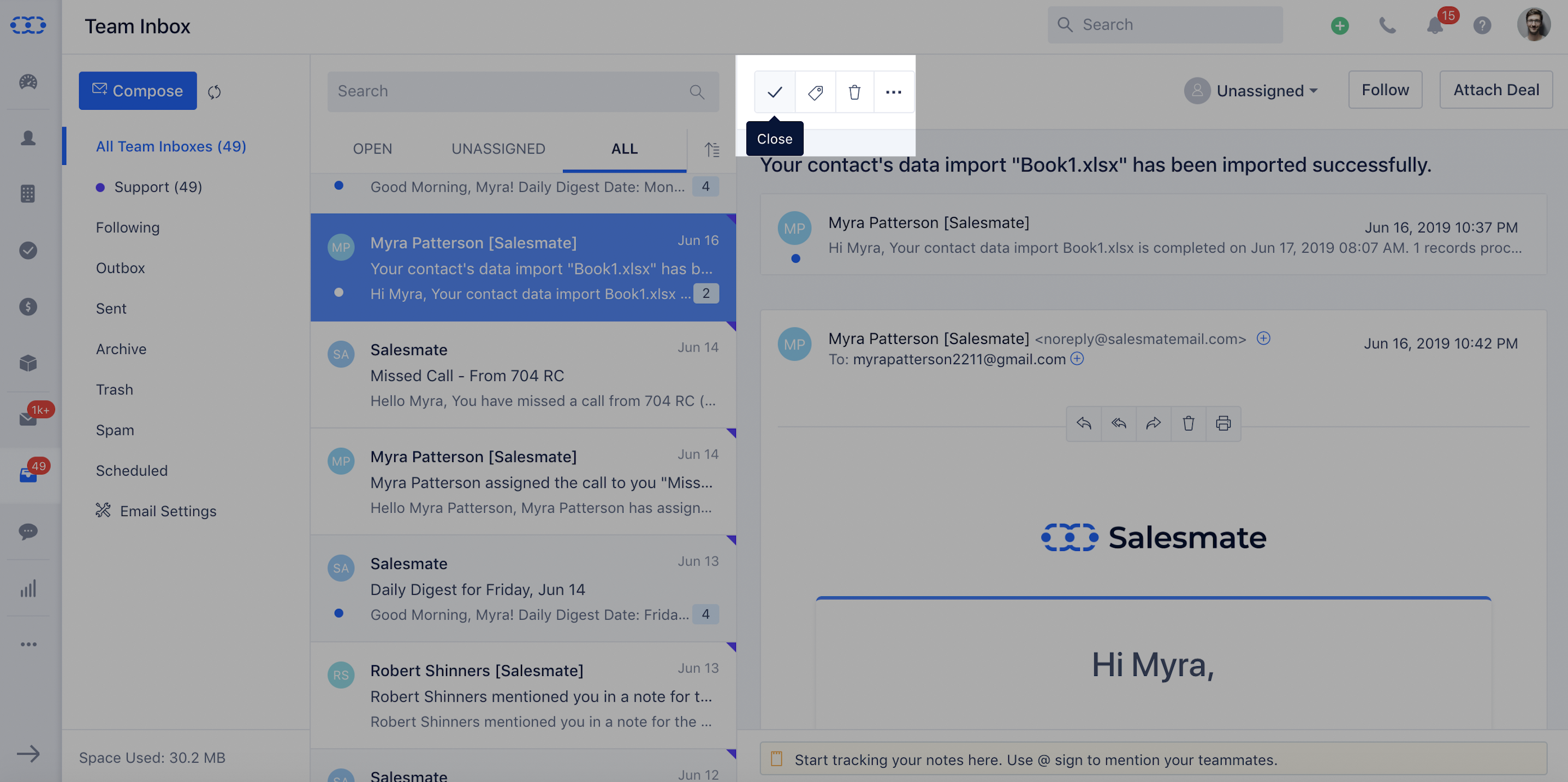Open Companies building icon in sidebar
The width and height of the screenshot is (1568, 782).
(28, 194)
